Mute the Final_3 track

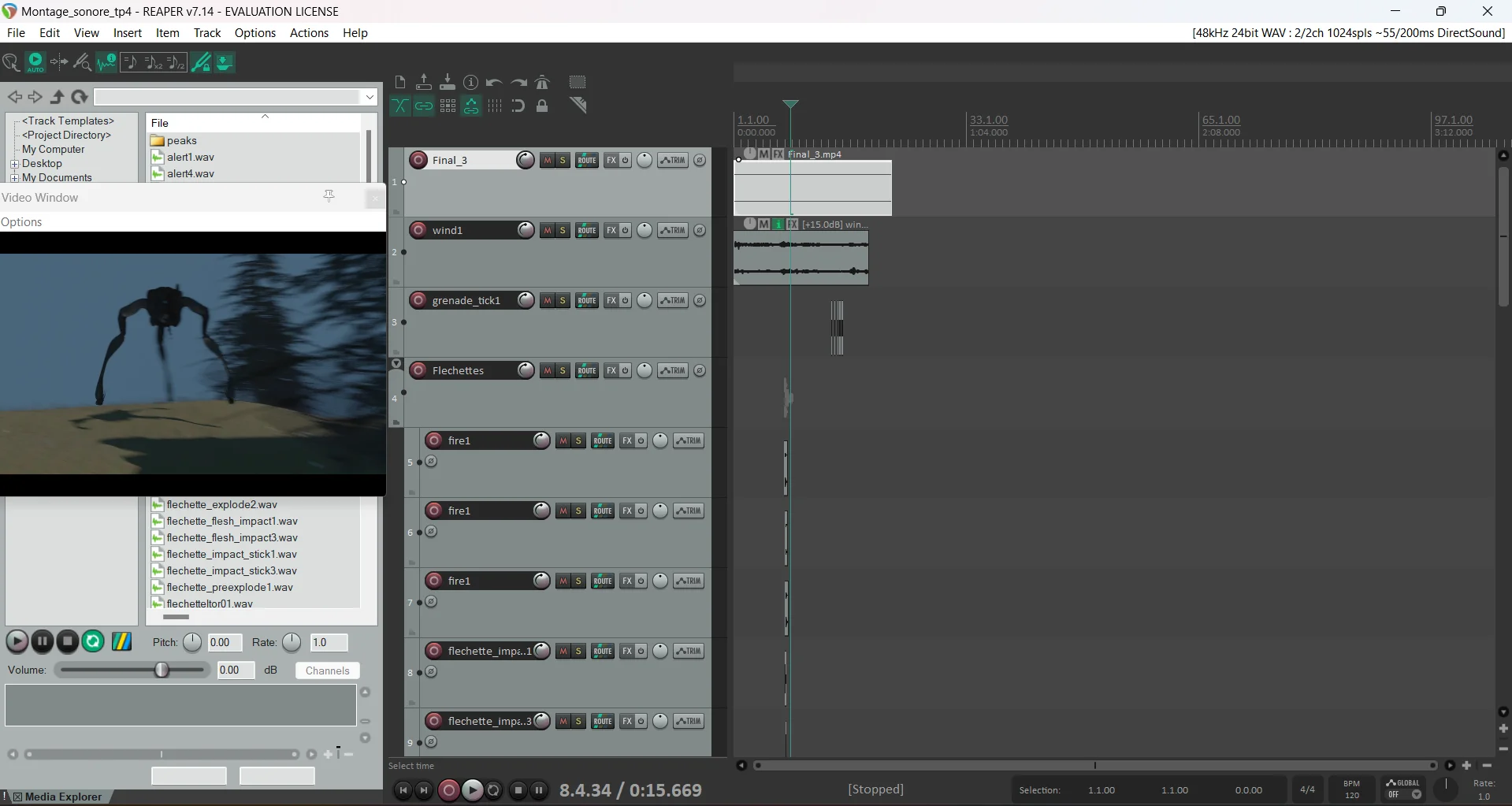548,160
